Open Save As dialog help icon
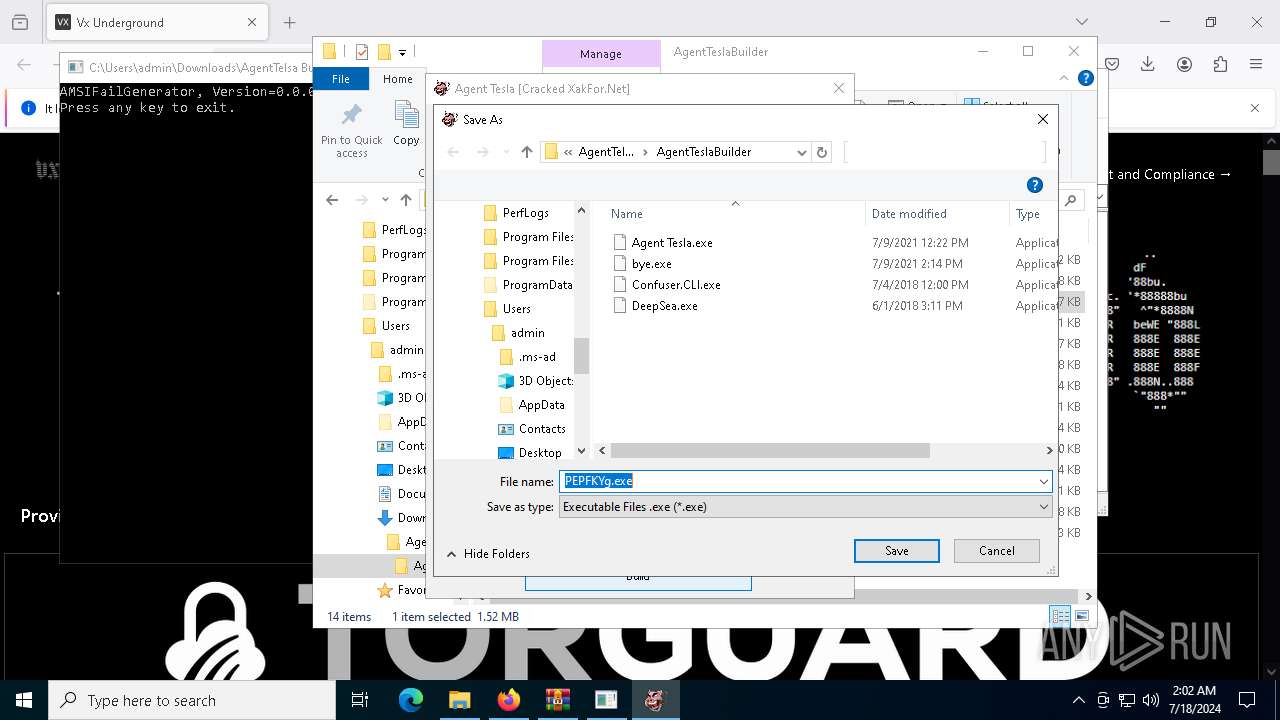Screen dimensions: 1280x720 pyautogui.click(x=1035, y=185)
